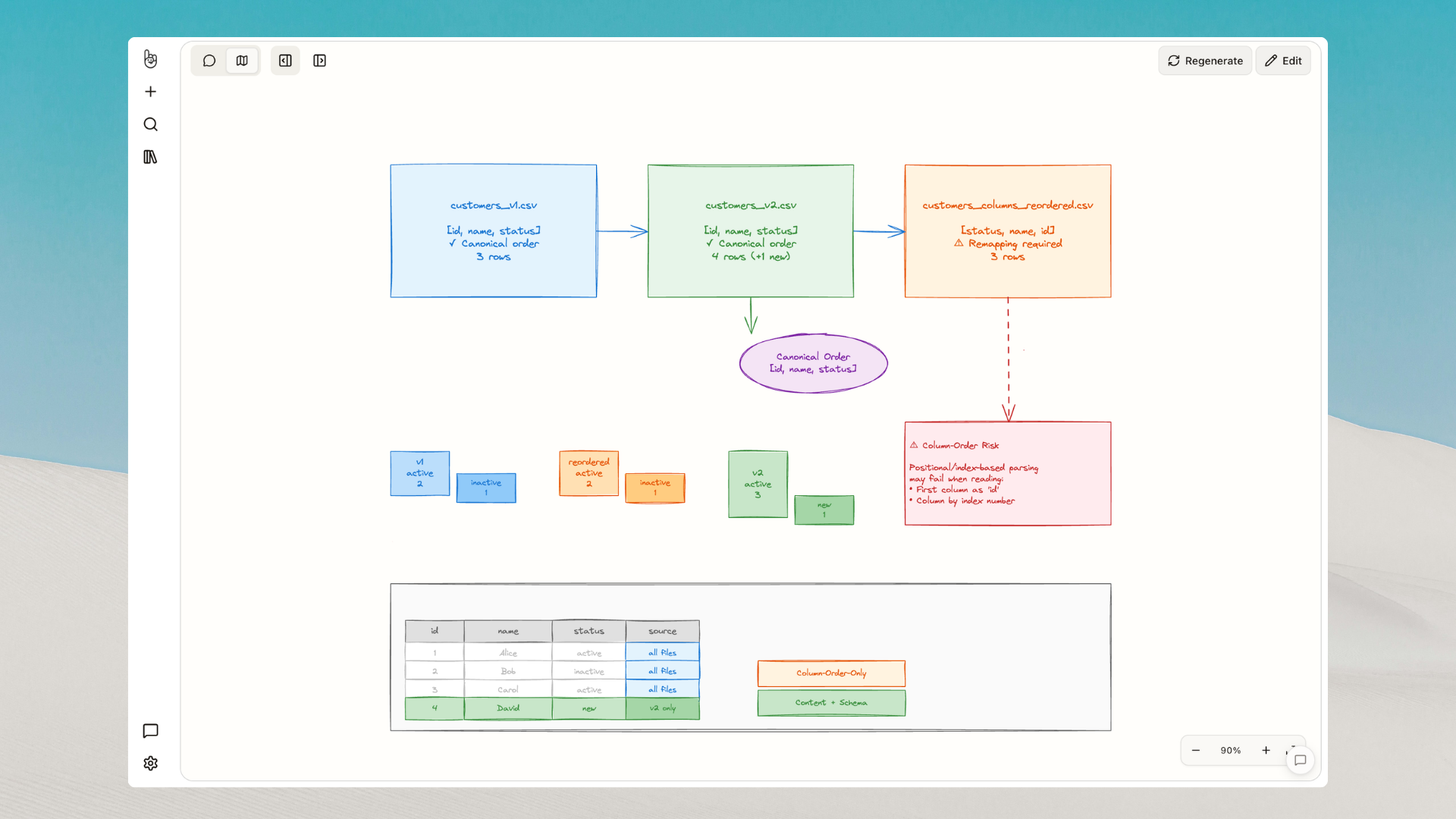Collapse the left panel icon
The height and width of the screenshot is (819, 1456).
pos(285,61)
